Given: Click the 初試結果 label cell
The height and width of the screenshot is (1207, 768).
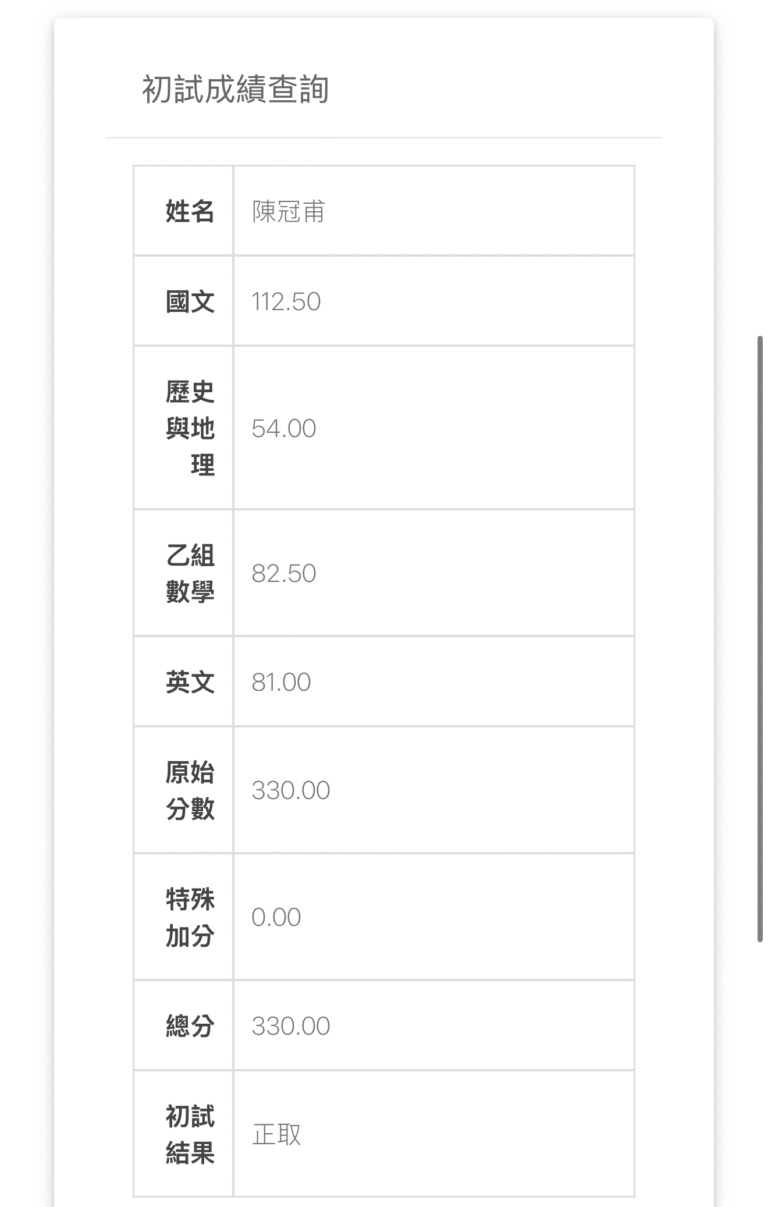Looking at the screenshot, I should pyautogui.click(x=190, y=1134).
